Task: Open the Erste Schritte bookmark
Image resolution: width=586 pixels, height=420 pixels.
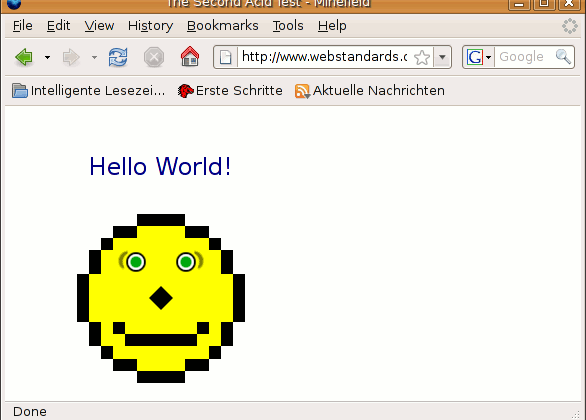Action: [230, 91]
